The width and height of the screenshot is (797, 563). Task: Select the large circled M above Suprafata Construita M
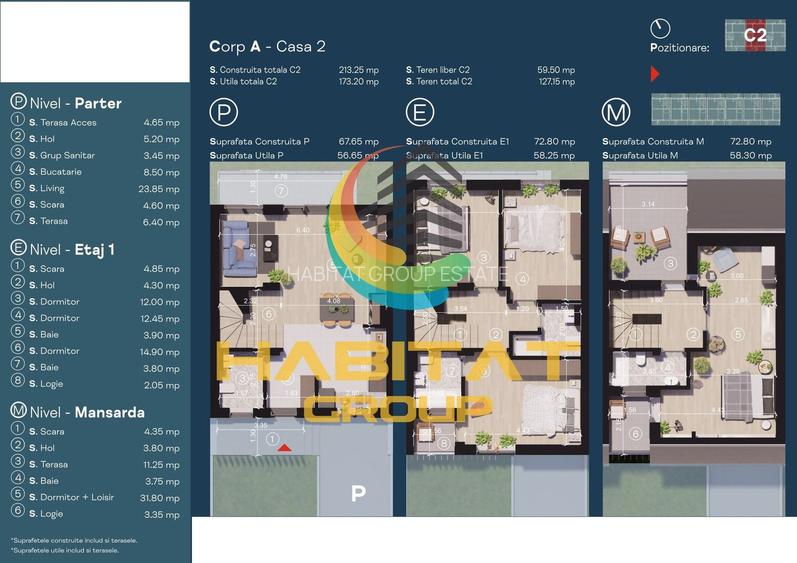coord(617,111)
